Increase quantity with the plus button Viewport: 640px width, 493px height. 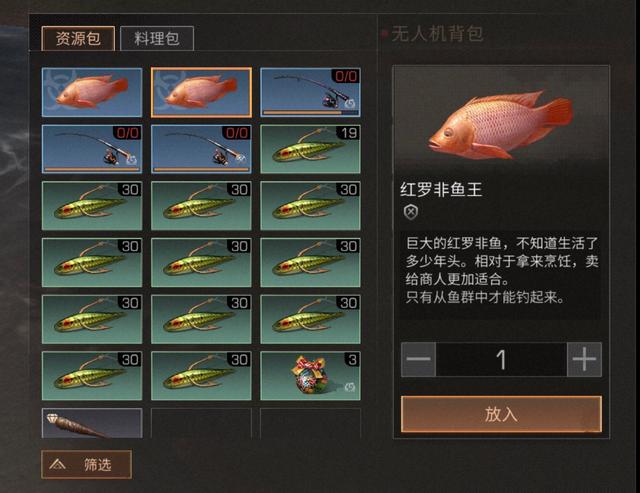click(x=584, y=359)
